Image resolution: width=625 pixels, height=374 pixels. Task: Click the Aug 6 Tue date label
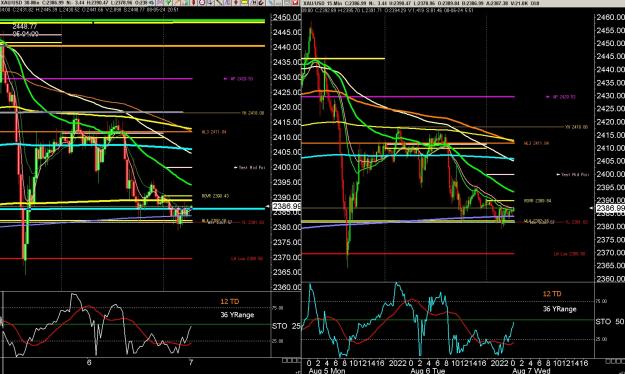[x=428, y=371]
